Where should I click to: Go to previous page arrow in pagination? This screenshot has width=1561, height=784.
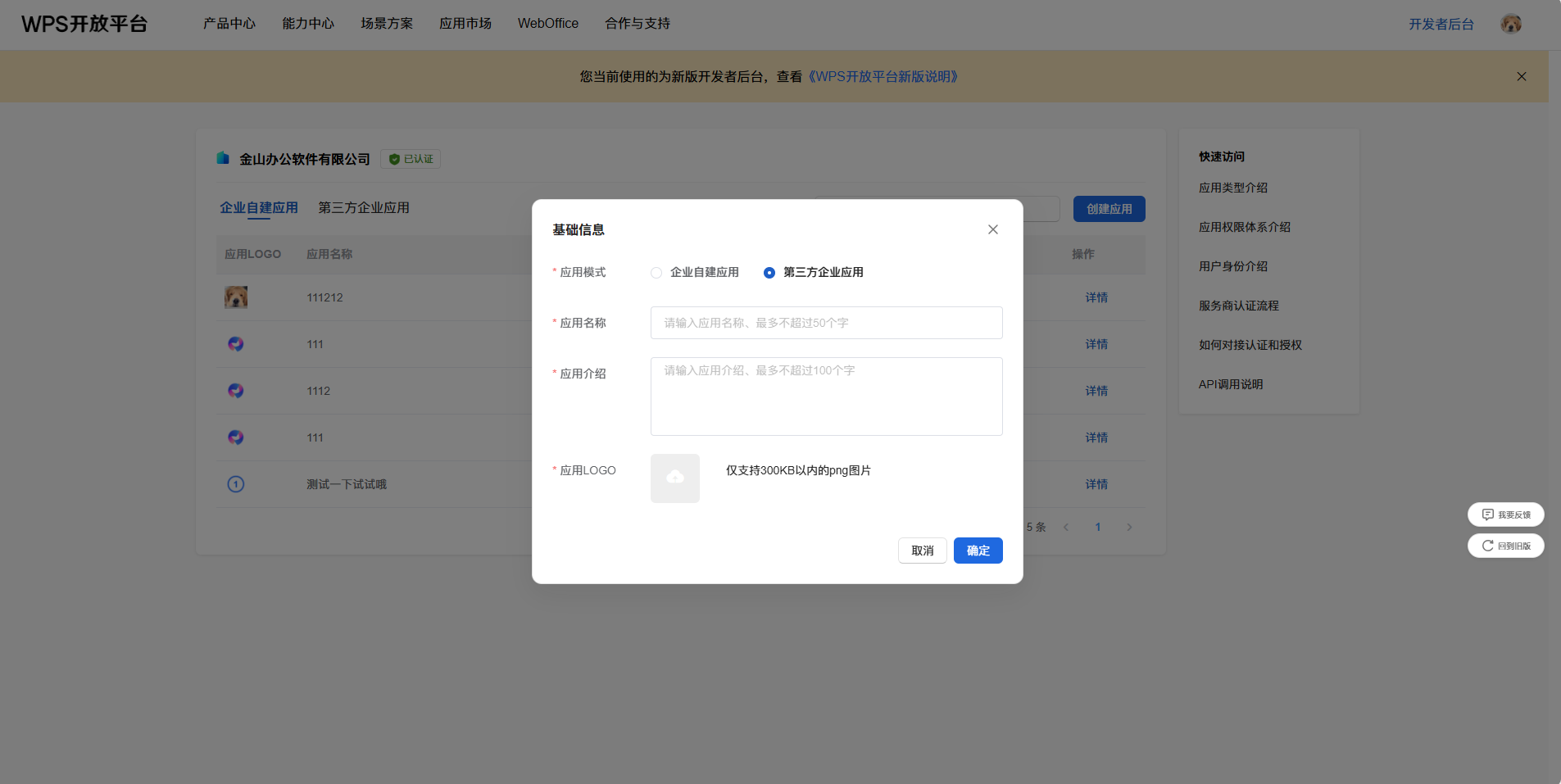[1066, 527]
